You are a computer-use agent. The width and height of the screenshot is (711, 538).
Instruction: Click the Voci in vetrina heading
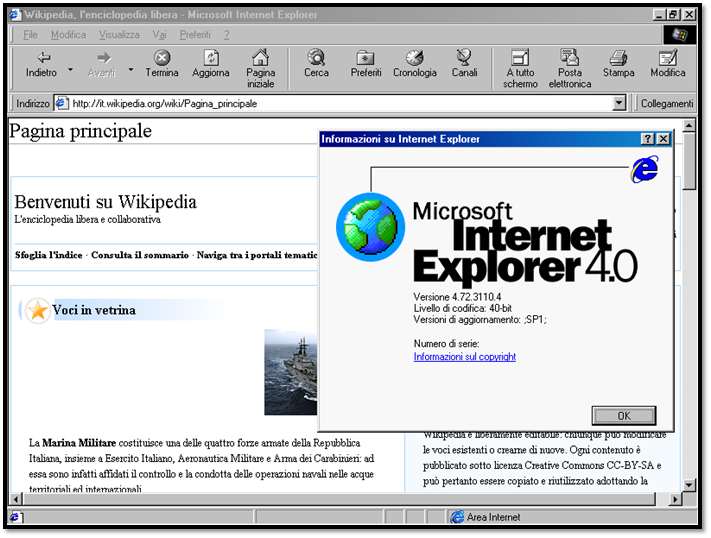click(x=94, y=310)
